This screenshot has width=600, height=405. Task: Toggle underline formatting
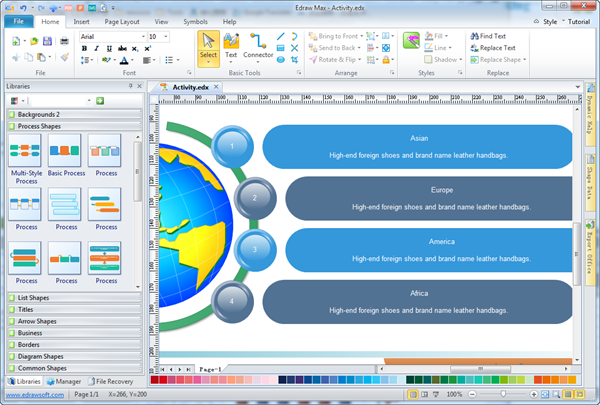point(109,48)
